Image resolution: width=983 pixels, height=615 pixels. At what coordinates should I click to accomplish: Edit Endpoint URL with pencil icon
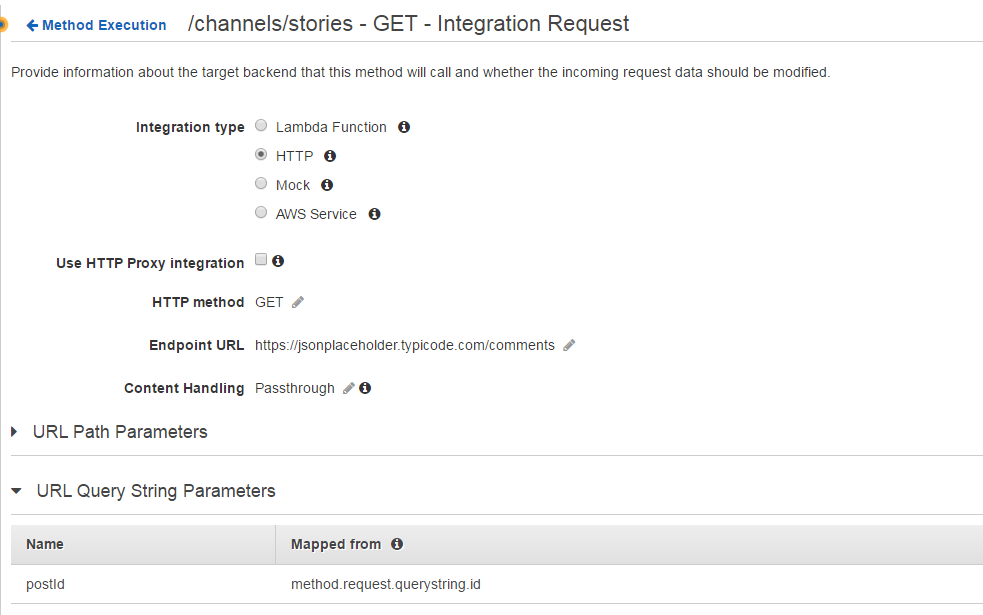(569, 345)
